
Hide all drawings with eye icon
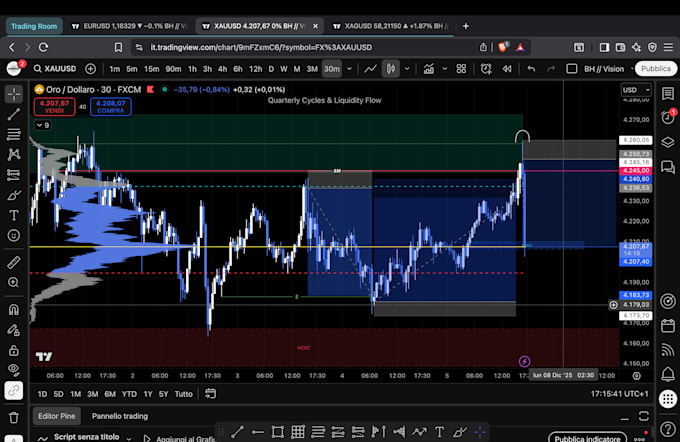coord(14,370)
